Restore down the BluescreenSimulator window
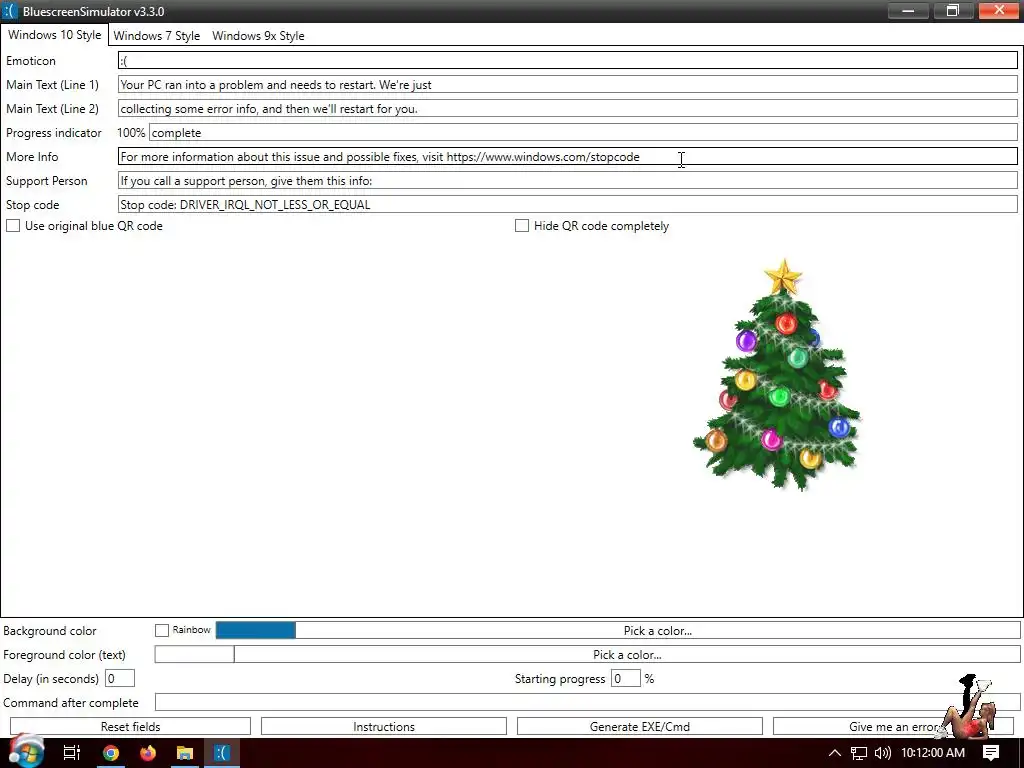Viewport: 1024px width, 768px height. (x=953, y=10)
